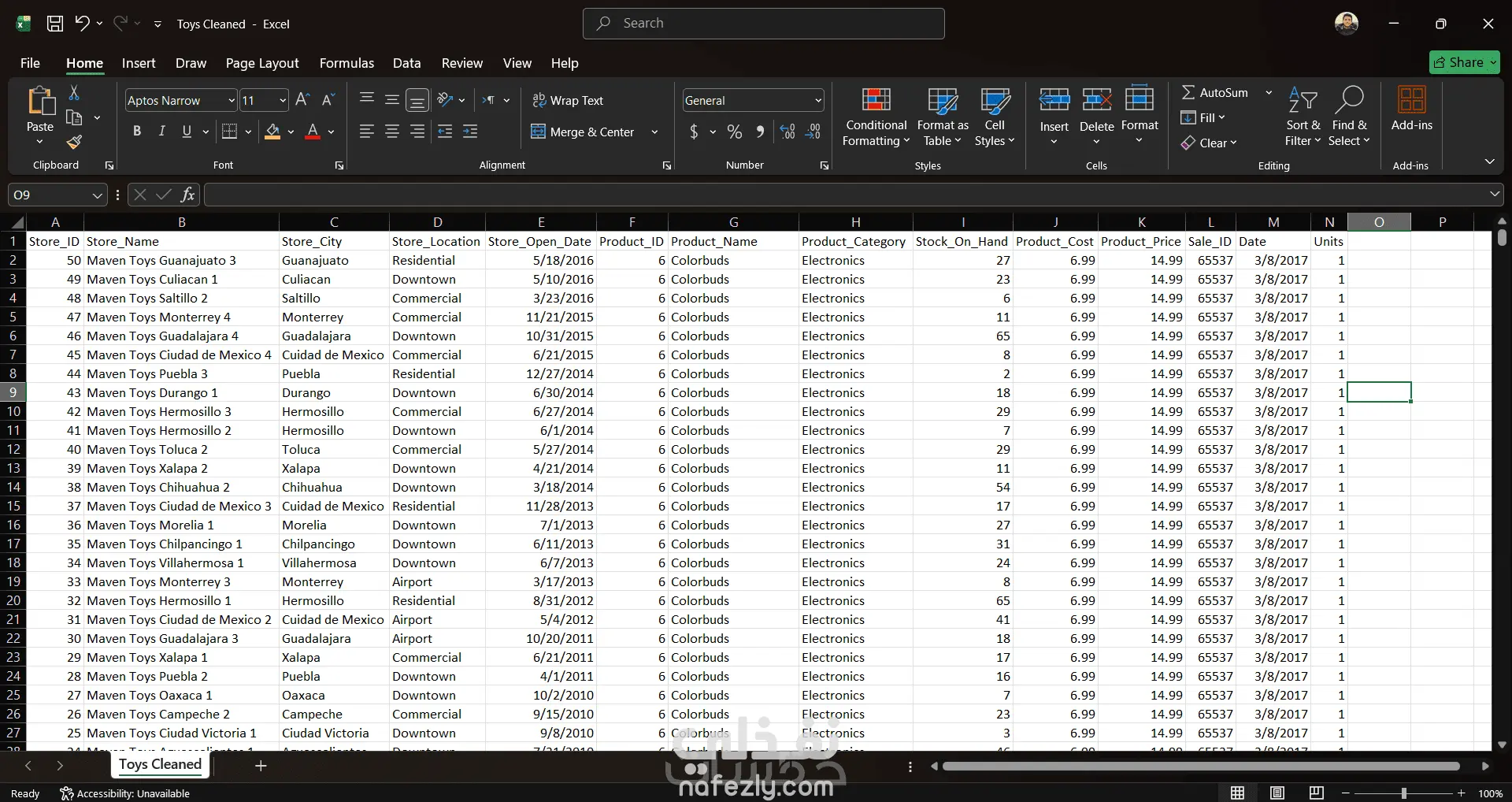Click Decrease Decimal icon
Viewport: 1512px width, 802px height.
coord(813,132)
